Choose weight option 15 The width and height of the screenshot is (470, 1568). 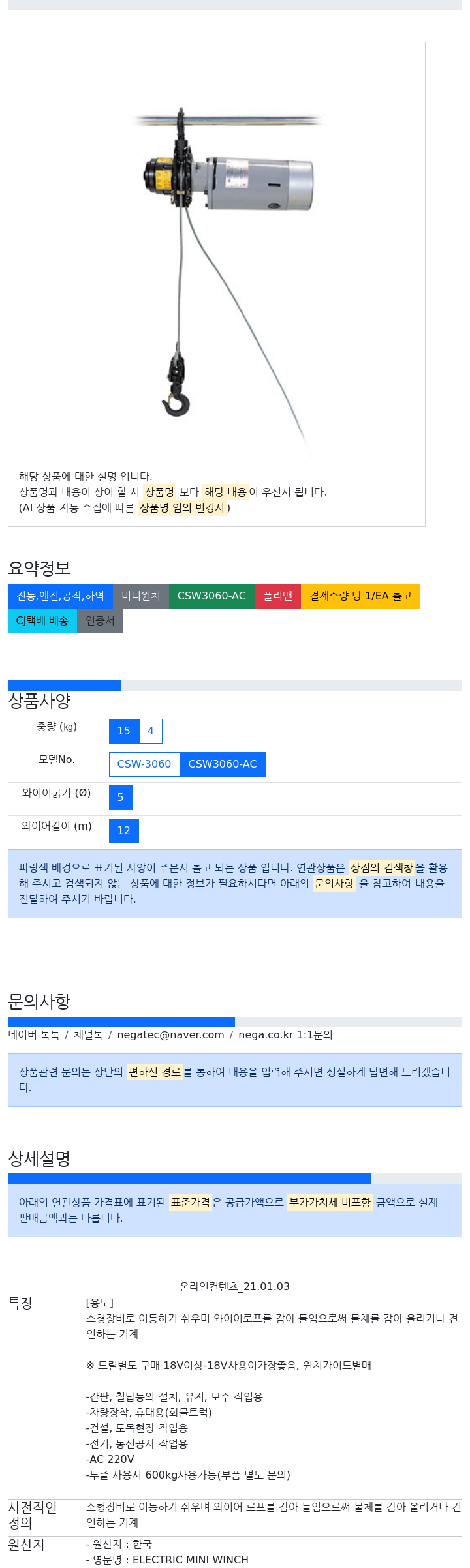tap(124, 731)
